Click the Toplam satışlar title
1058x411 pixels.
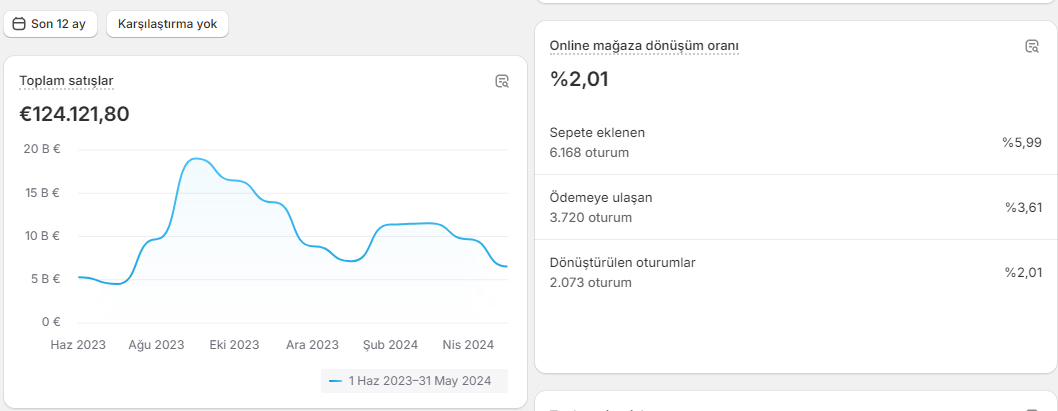click(x=66, y=81)
